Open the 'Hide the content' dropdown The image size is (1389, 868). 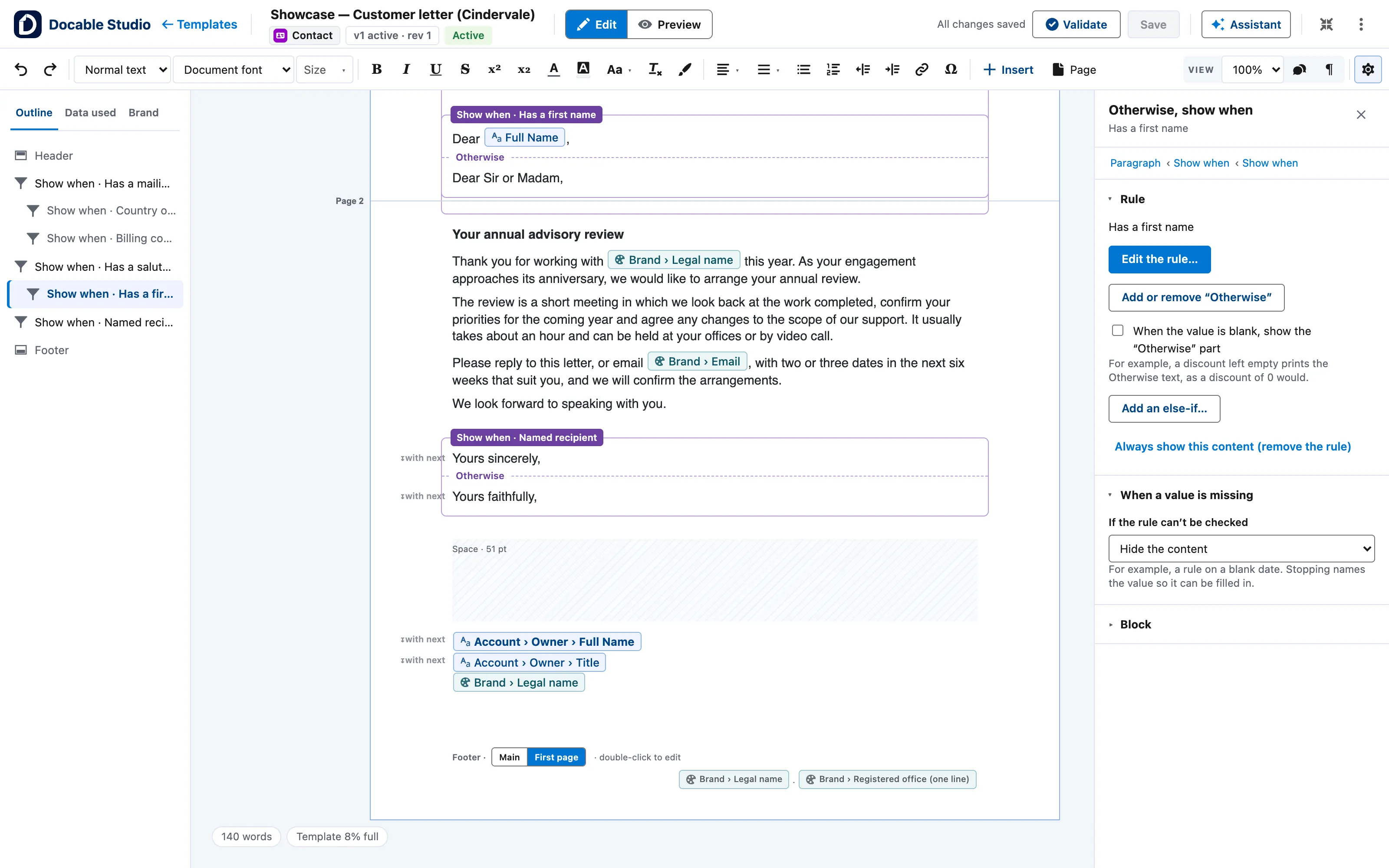(1241, 549)
